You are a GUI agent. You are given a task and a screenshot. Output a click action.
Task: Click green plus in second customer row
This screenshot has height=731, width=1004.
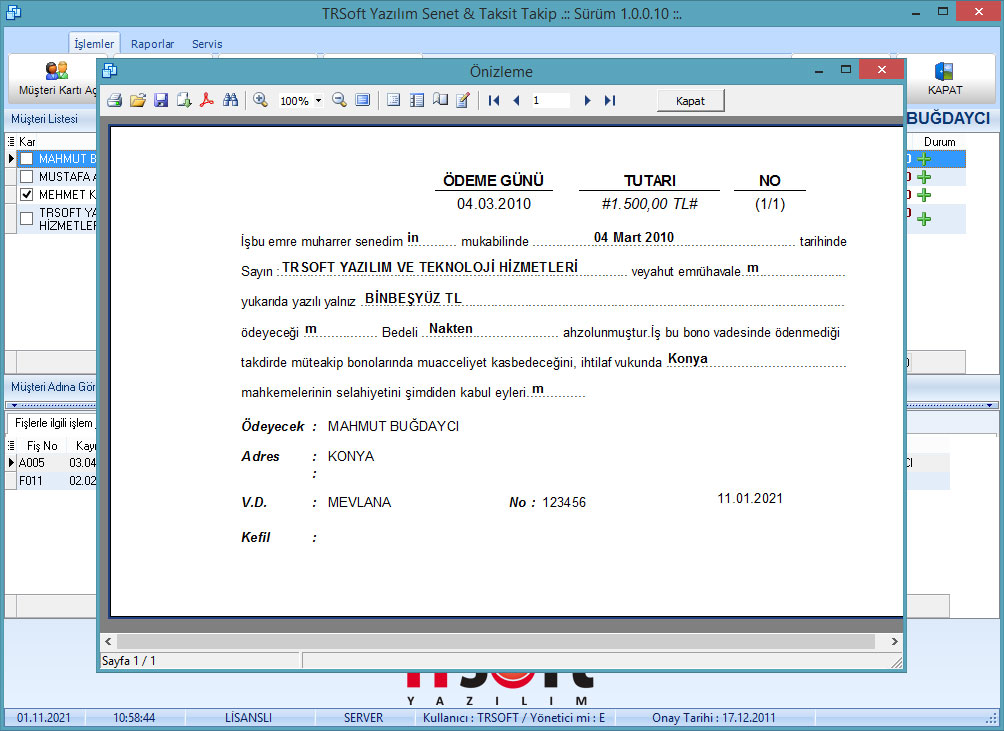click(923, 177)
